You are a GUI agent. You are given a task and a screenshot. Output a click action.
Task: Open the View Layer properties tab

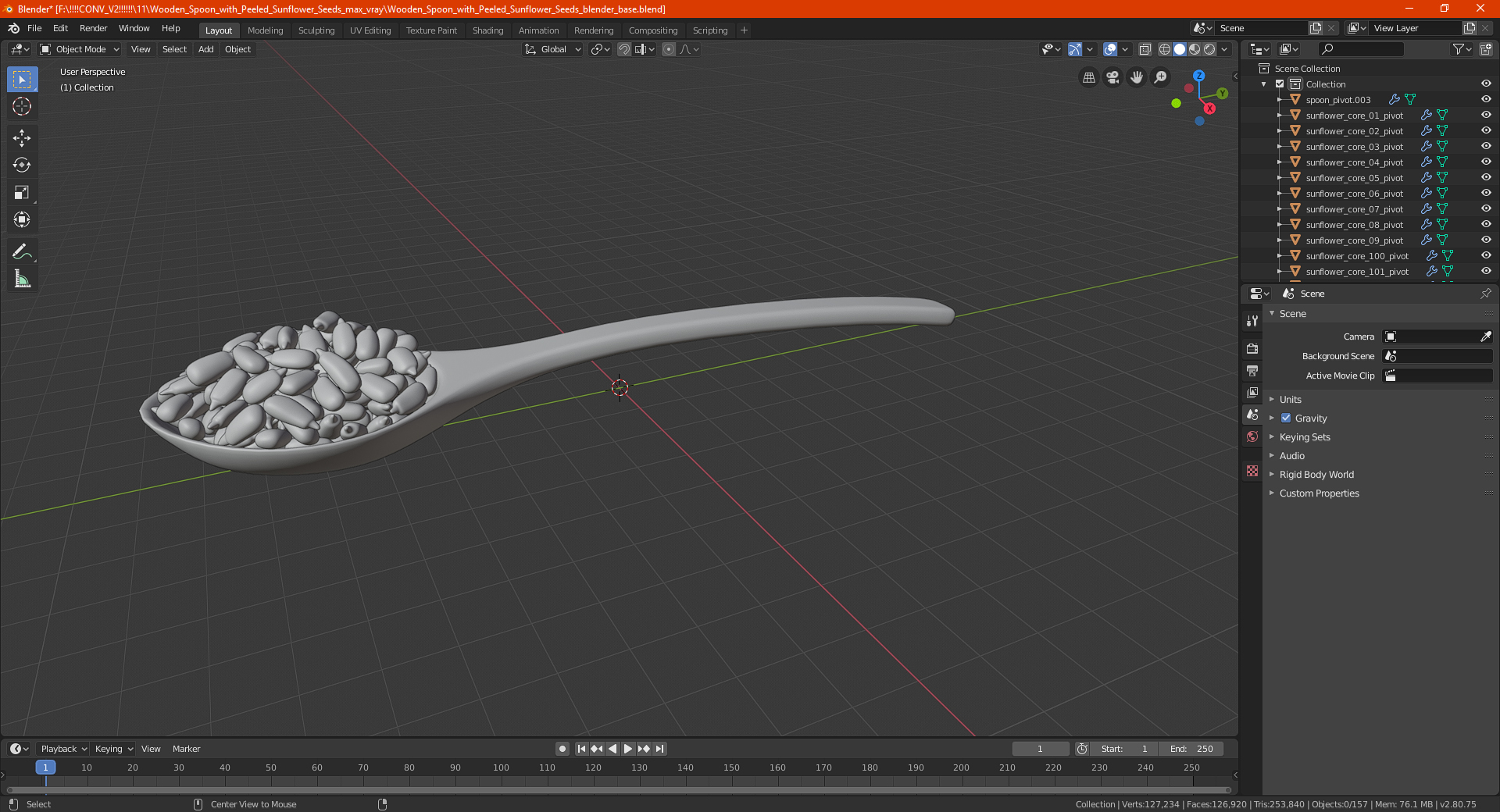coord(1252,392)
